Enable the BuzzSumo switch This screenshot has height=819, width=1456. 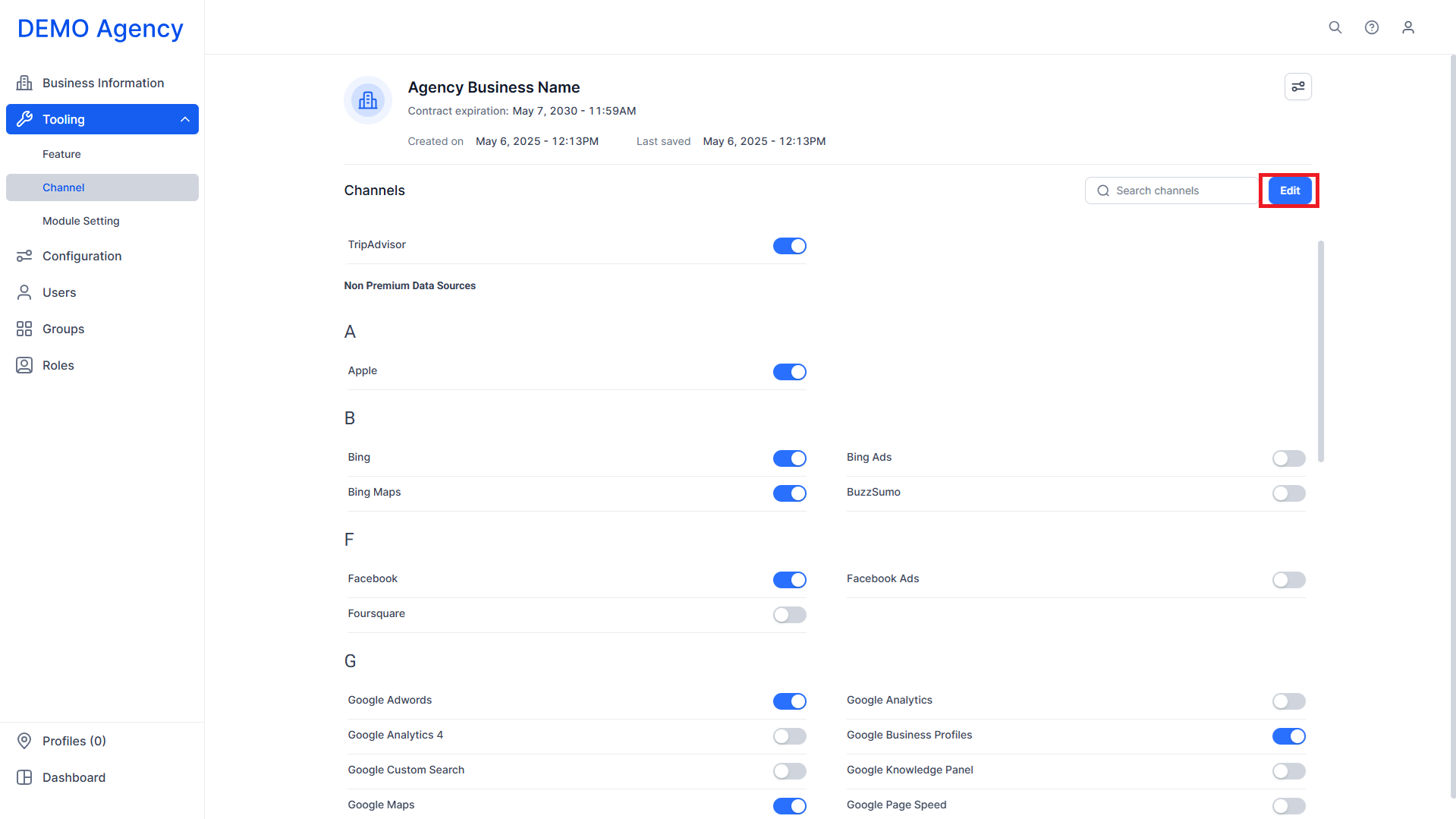pyautogui.click(x=1288, y=493)
